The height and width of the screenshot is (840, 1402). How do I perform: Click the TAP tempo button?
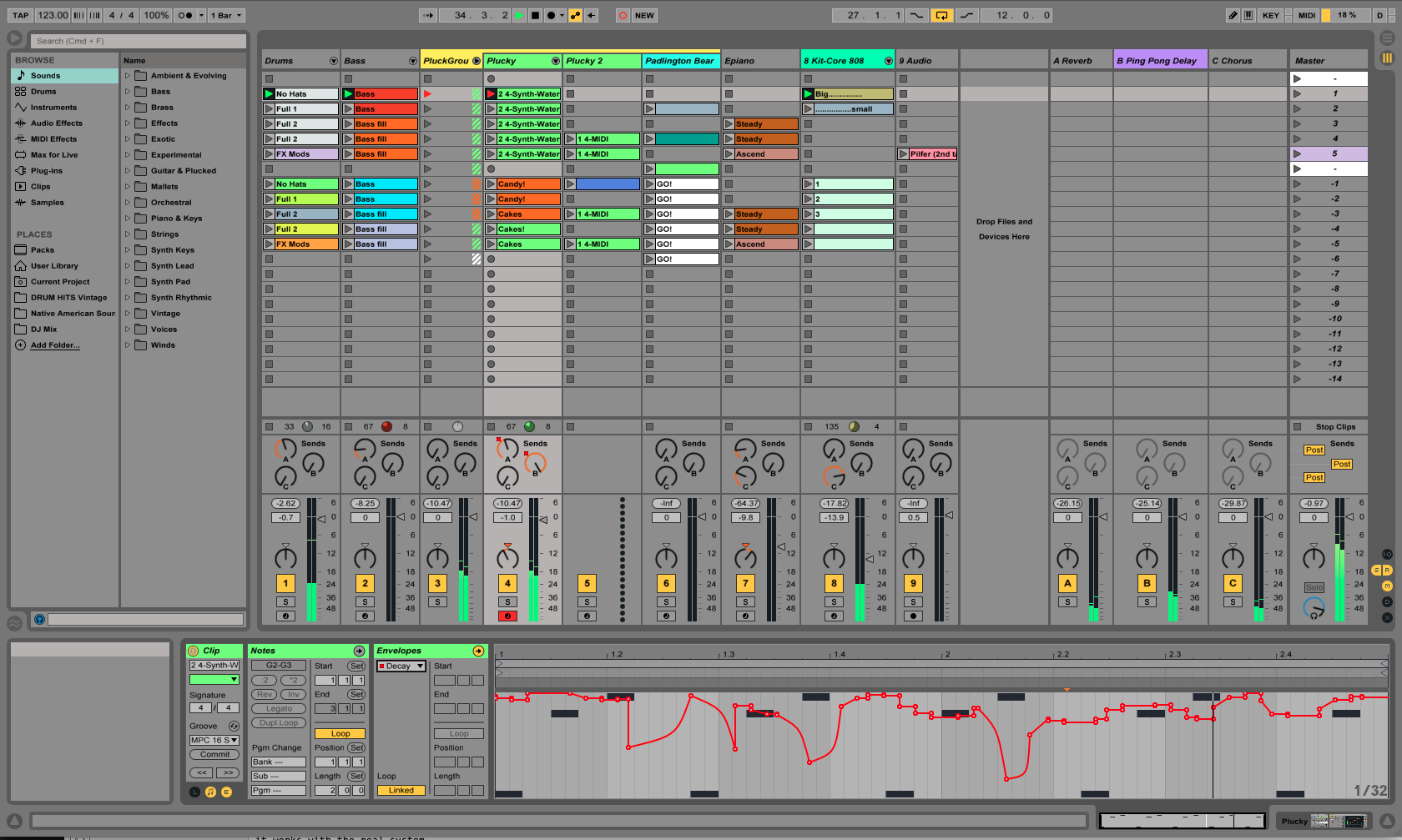21,15
